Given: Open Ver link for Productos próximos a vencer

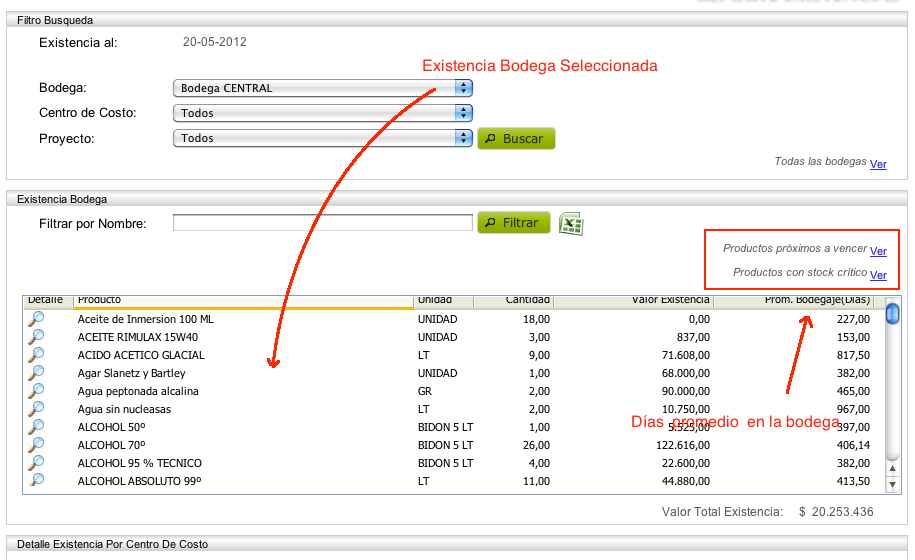Looking at the screenshot, I should [878, 251].
